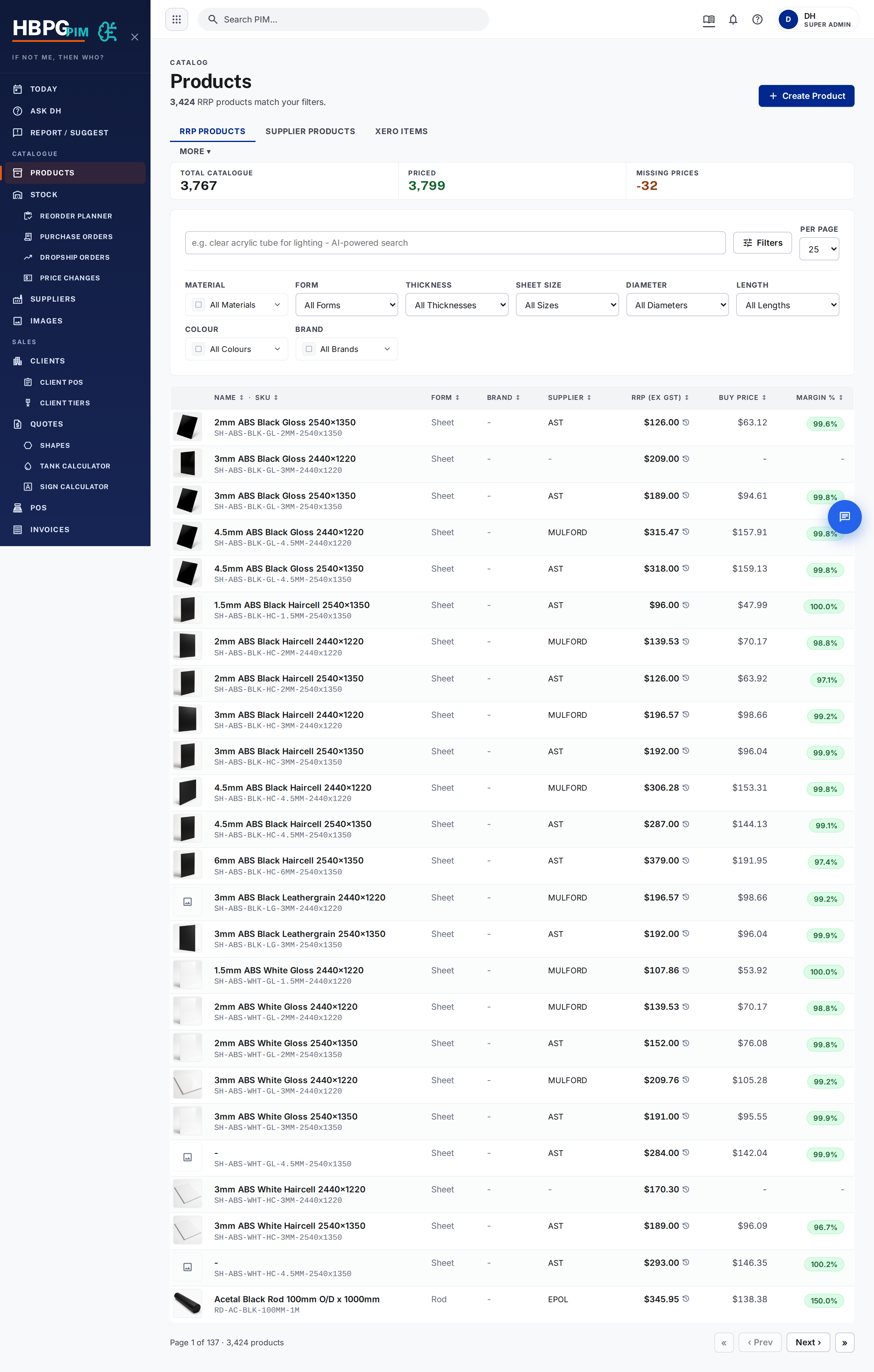Tick the All Colours checkbox
Image resolution: width=874 pixels, height=1372 pixels.
tap(198, 349)
